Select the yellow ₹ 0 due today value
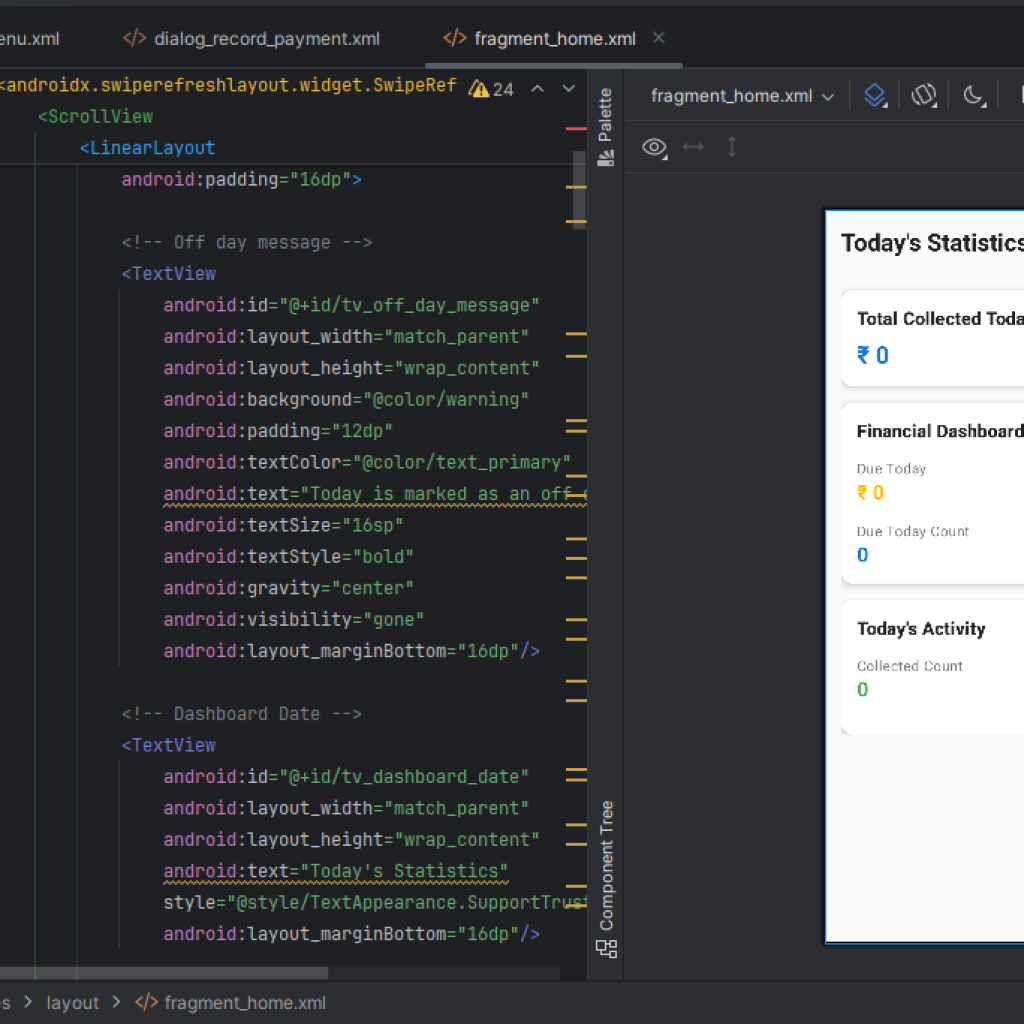The height and width of the screenshot is (1024, 1024). tap(871, 492)
